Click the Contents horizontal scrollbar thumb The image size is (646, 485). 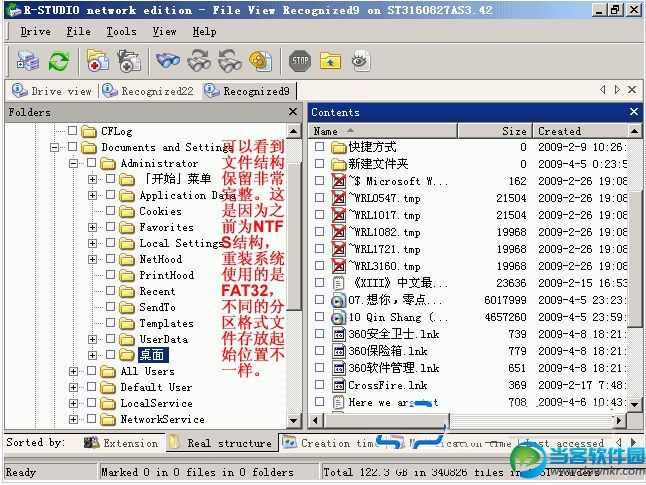[x=385, y=420]
